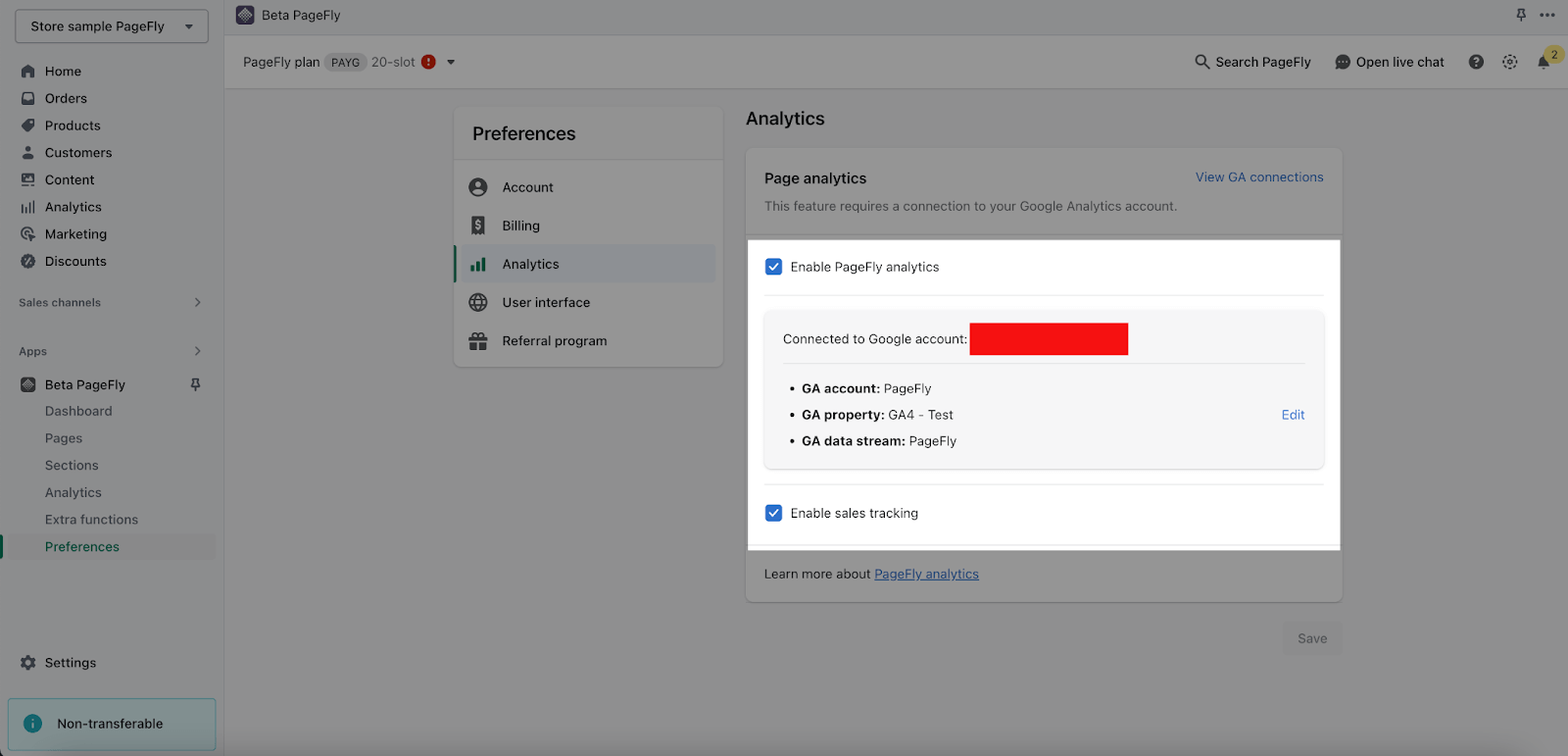1568x756 pixels.
Task: Open the PageFly analytics learn more link
Action: point(926,574)
